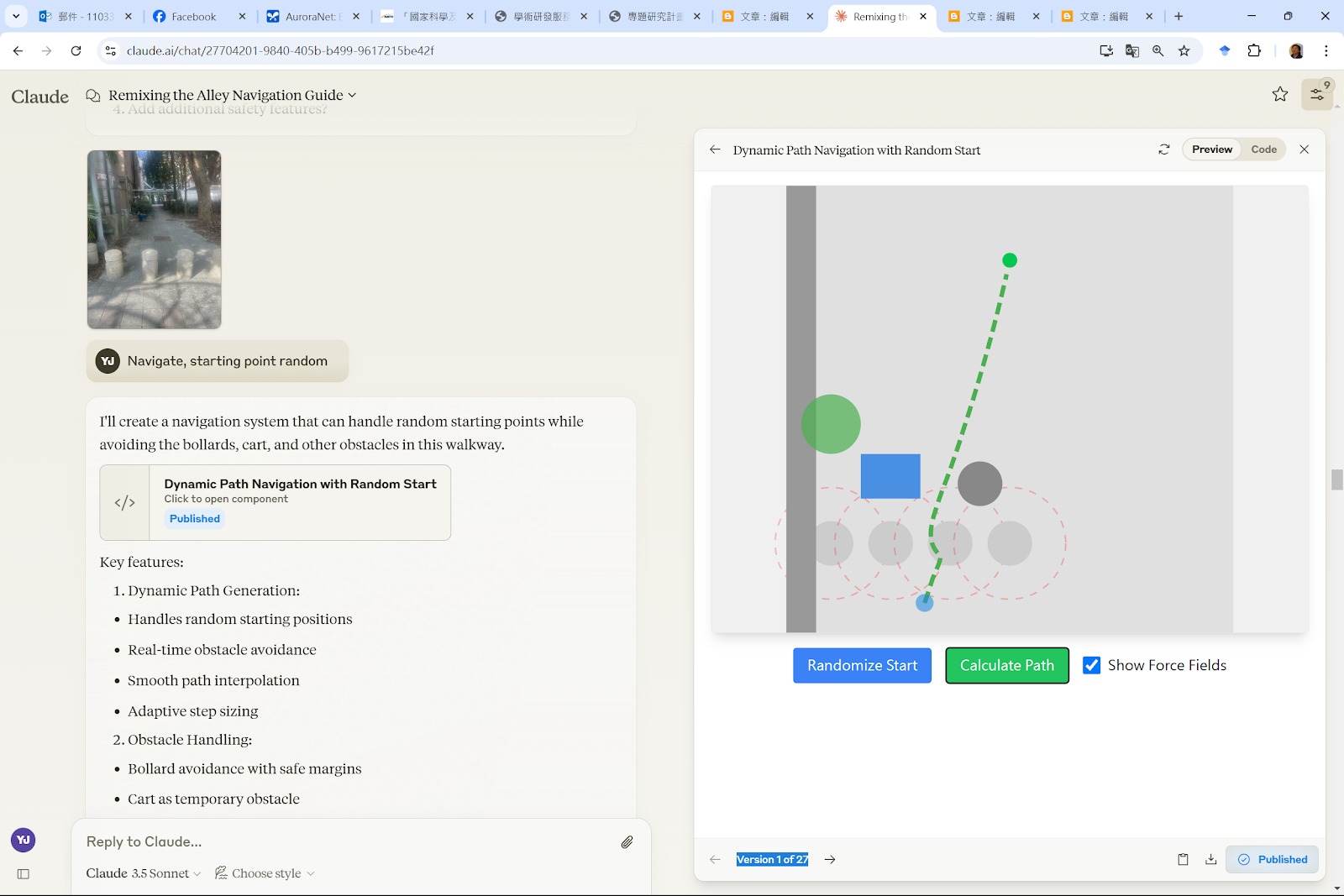Close the Facebook tab
The image size is (1344, 896).
point(243,16)
